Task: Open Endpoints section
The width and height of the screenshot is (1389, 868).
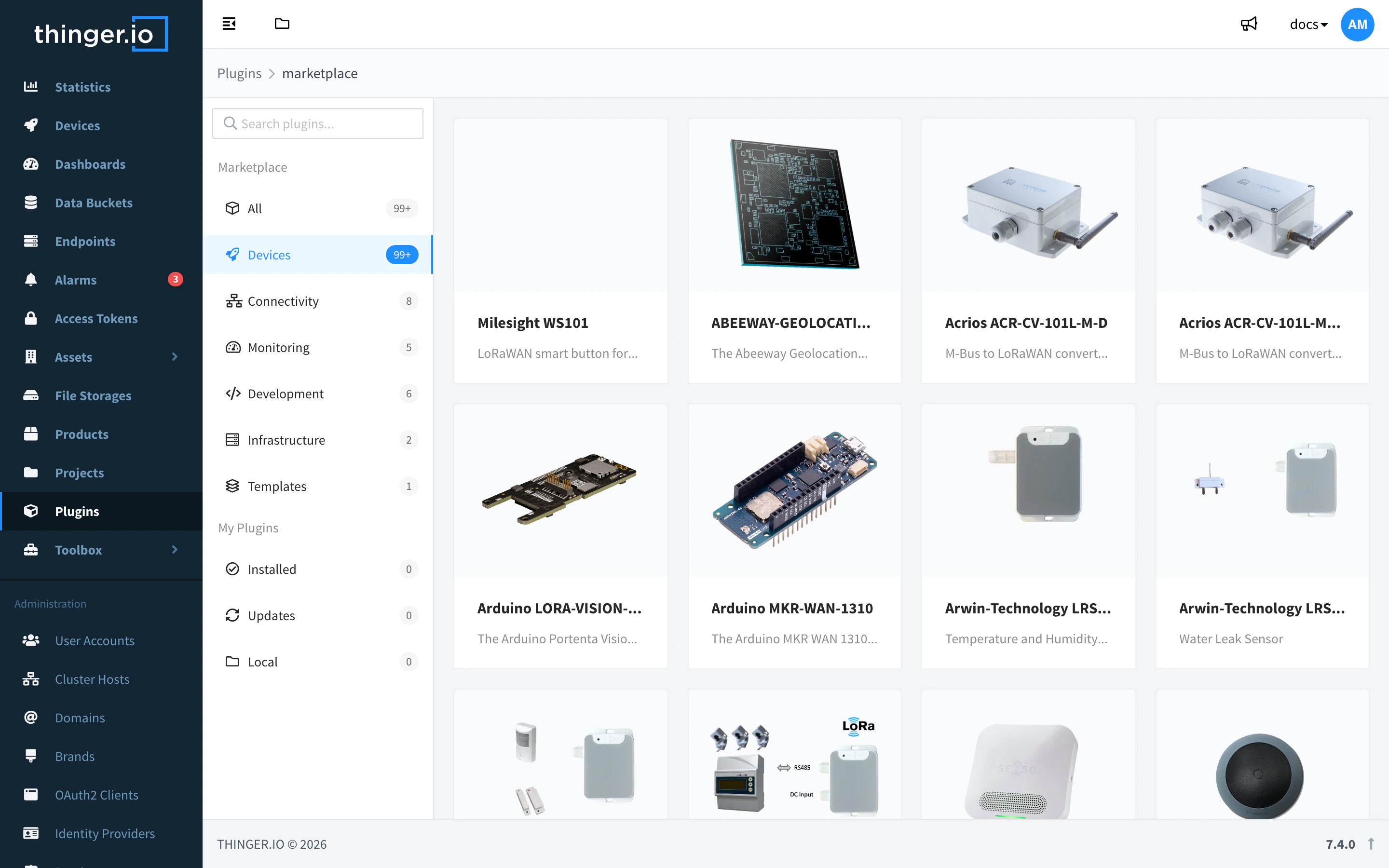Action: (x=101, y=241)
